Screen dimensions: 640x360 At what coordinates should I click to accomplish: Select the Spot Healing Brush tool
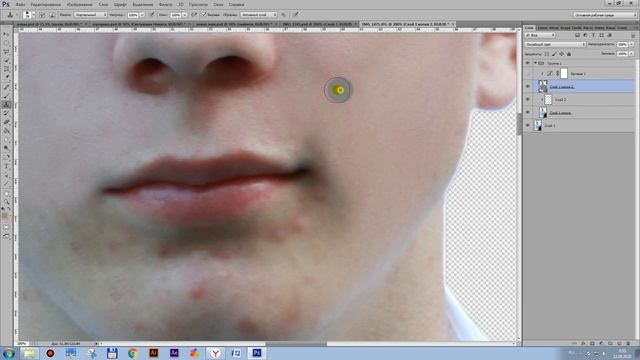tap(7, 87)
